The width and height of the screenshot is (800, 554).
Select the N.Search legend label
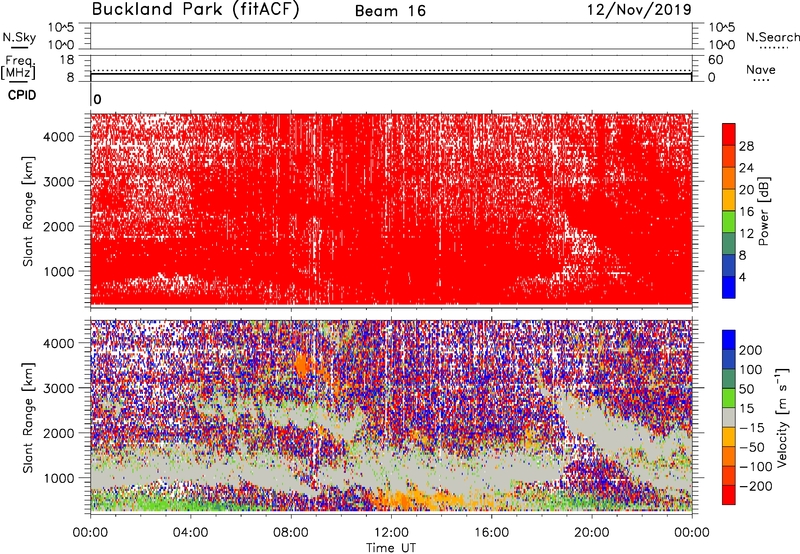click(x=773, y=37)
